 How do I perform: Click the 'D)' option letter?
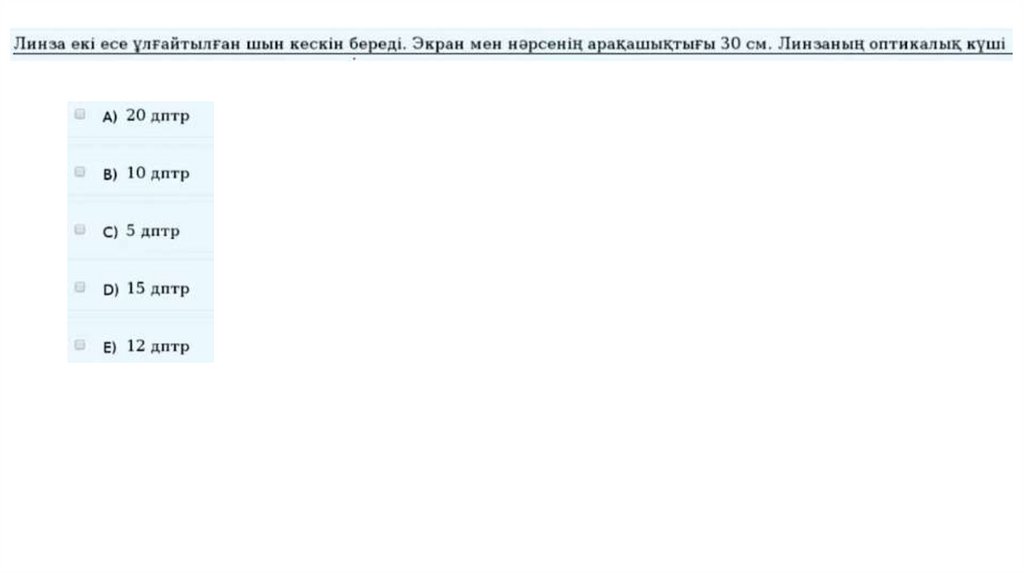(111, 289)
